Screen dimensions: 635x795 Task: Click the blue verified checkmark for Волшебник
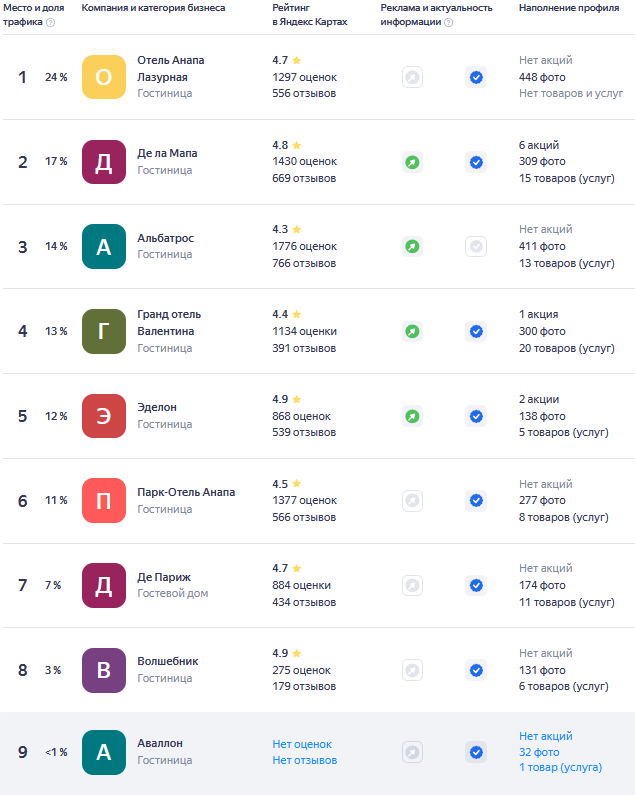click(476, 670)
